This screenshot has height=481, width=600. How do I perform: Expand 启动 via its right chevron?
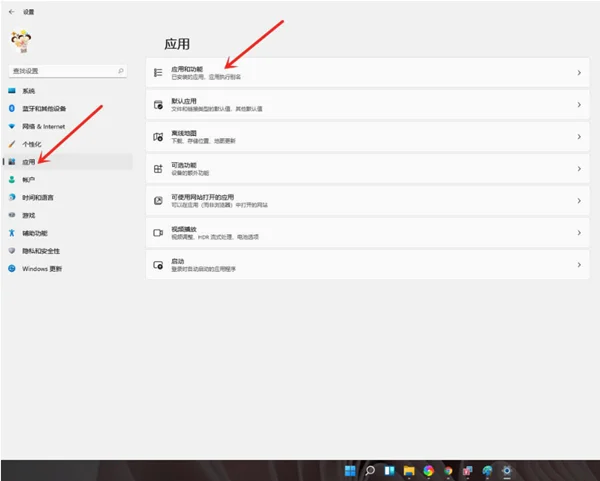[579, 265]
